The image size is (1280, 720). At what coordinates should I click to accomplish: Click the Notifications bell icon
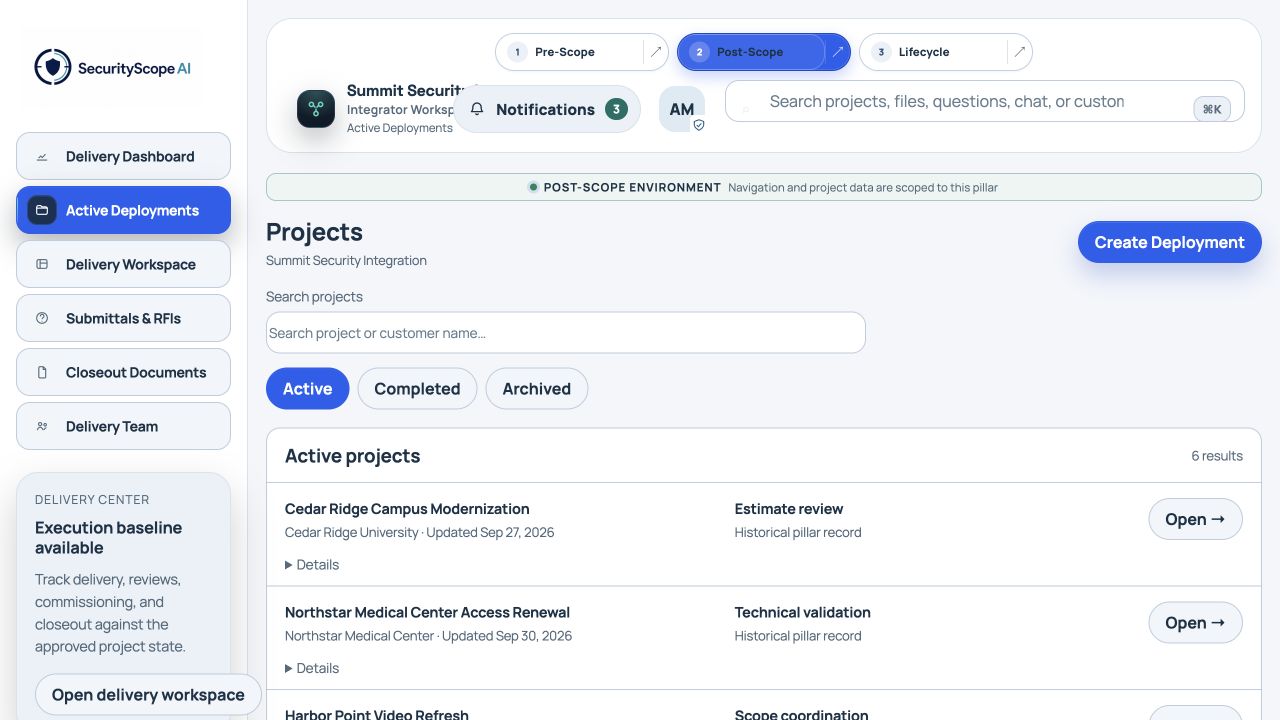point(477,109)
